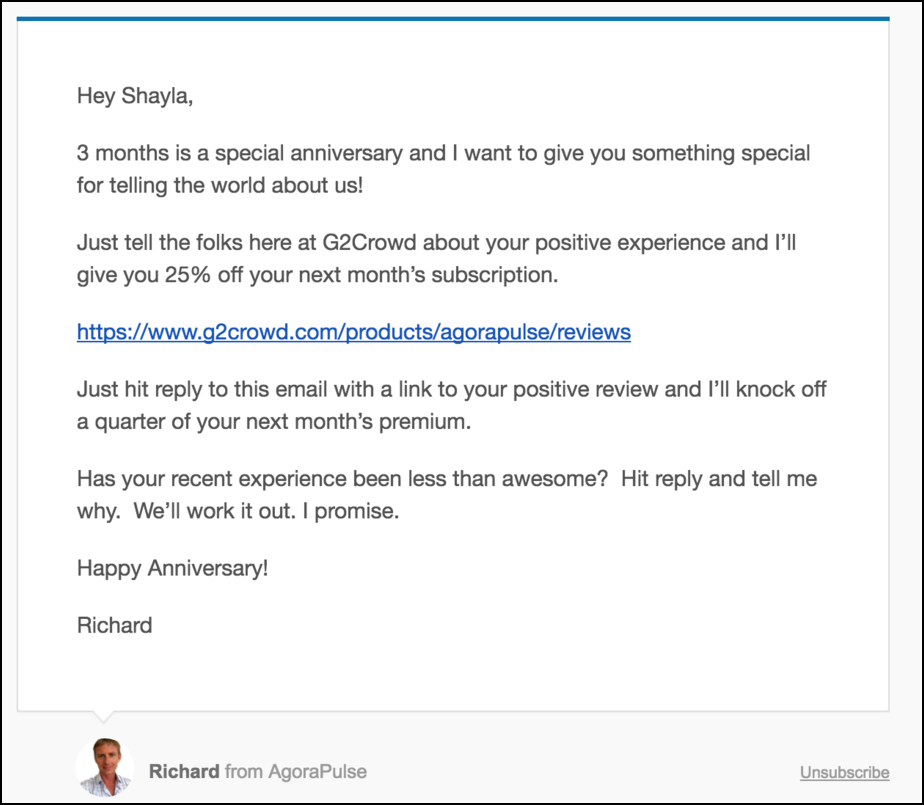
Task: Click the '25% off your next month's subscription' line
Action: click(x=317, y=275)
